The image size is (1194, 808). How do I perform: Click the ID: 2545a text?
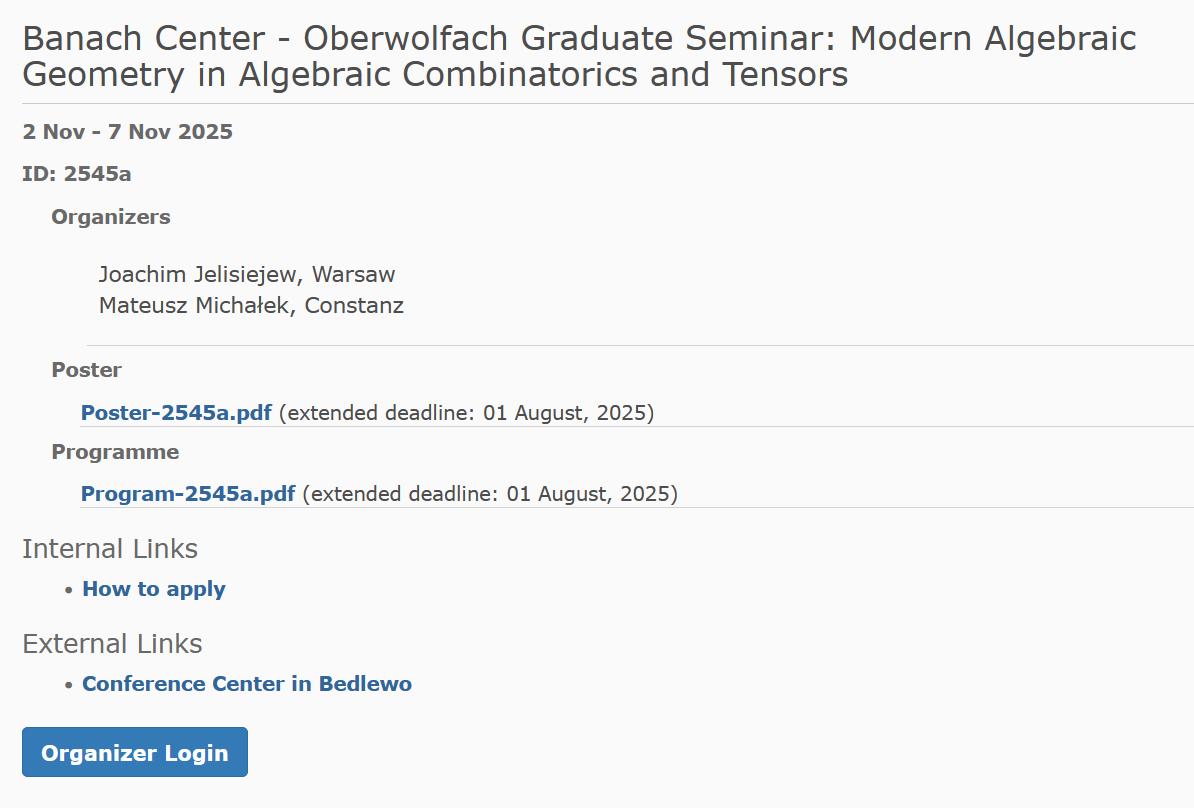[77, 174]
